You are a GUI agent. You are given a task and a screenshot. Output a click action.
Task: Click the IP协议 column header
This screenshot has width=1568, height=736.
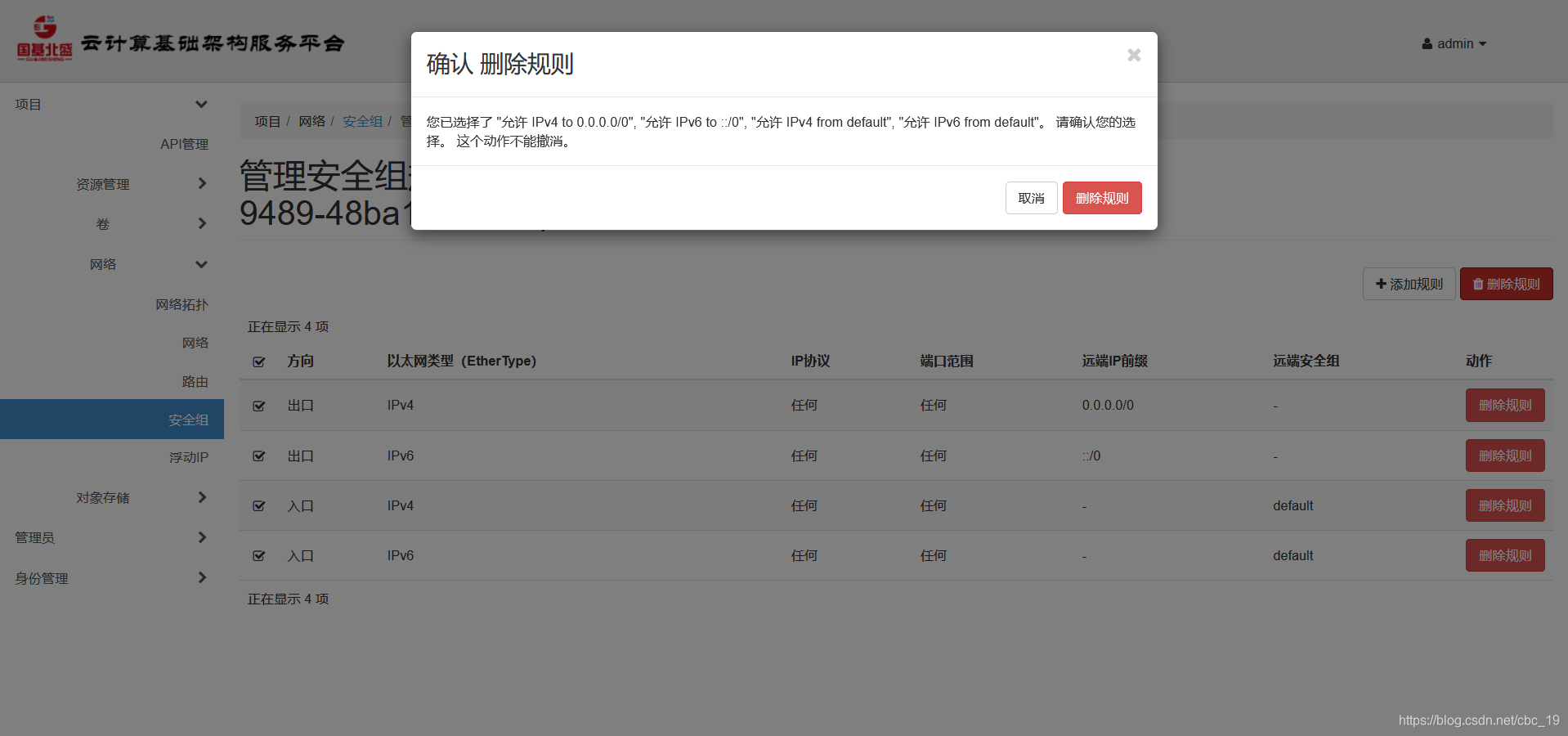tap(810, 361)
